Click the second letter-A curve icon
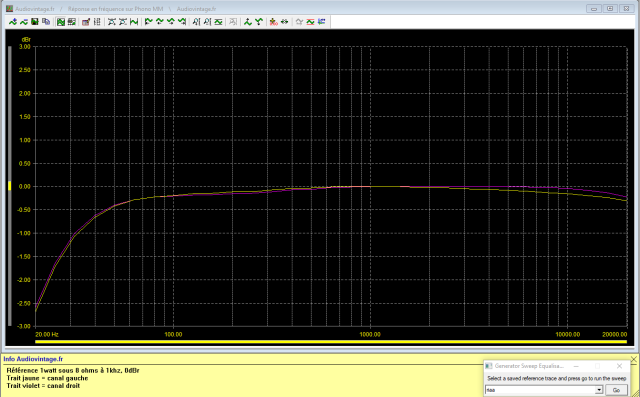Viewport: 640px width, 397px height. click(207, 22)
